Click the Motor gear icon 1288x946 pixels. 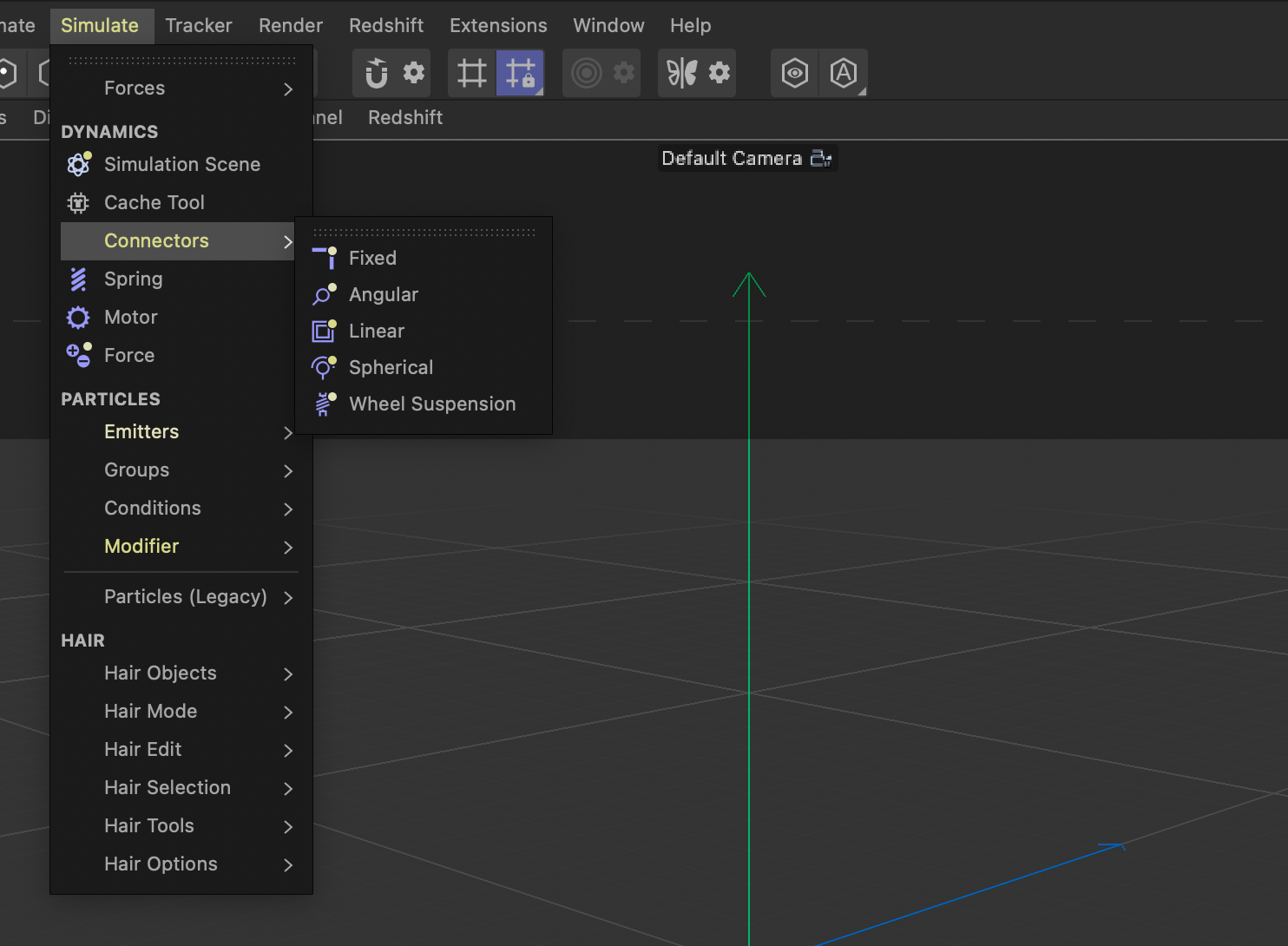[78, 317]
